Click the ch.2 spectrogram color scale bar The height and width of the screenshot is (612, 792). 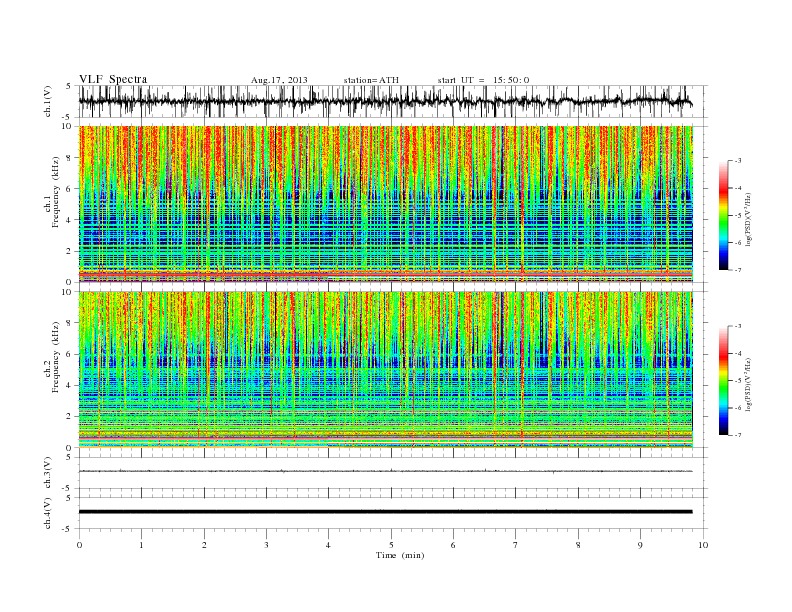pos(723,380)
